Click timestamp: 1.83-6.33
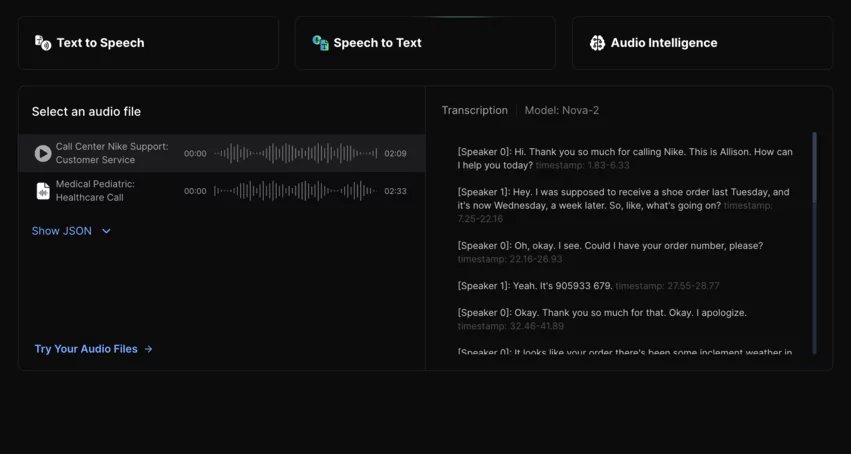The height and width of the screenshot is (454, 851). click(x=582, y=165)
